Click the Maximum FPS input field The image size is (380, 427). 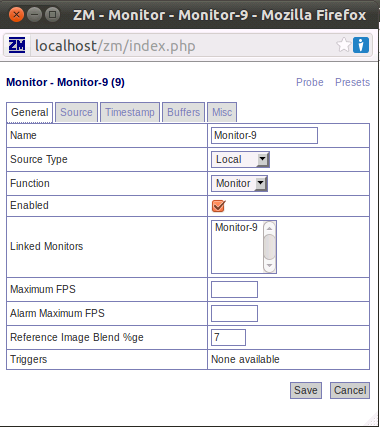pyautogui.click(x=234, y=289)
